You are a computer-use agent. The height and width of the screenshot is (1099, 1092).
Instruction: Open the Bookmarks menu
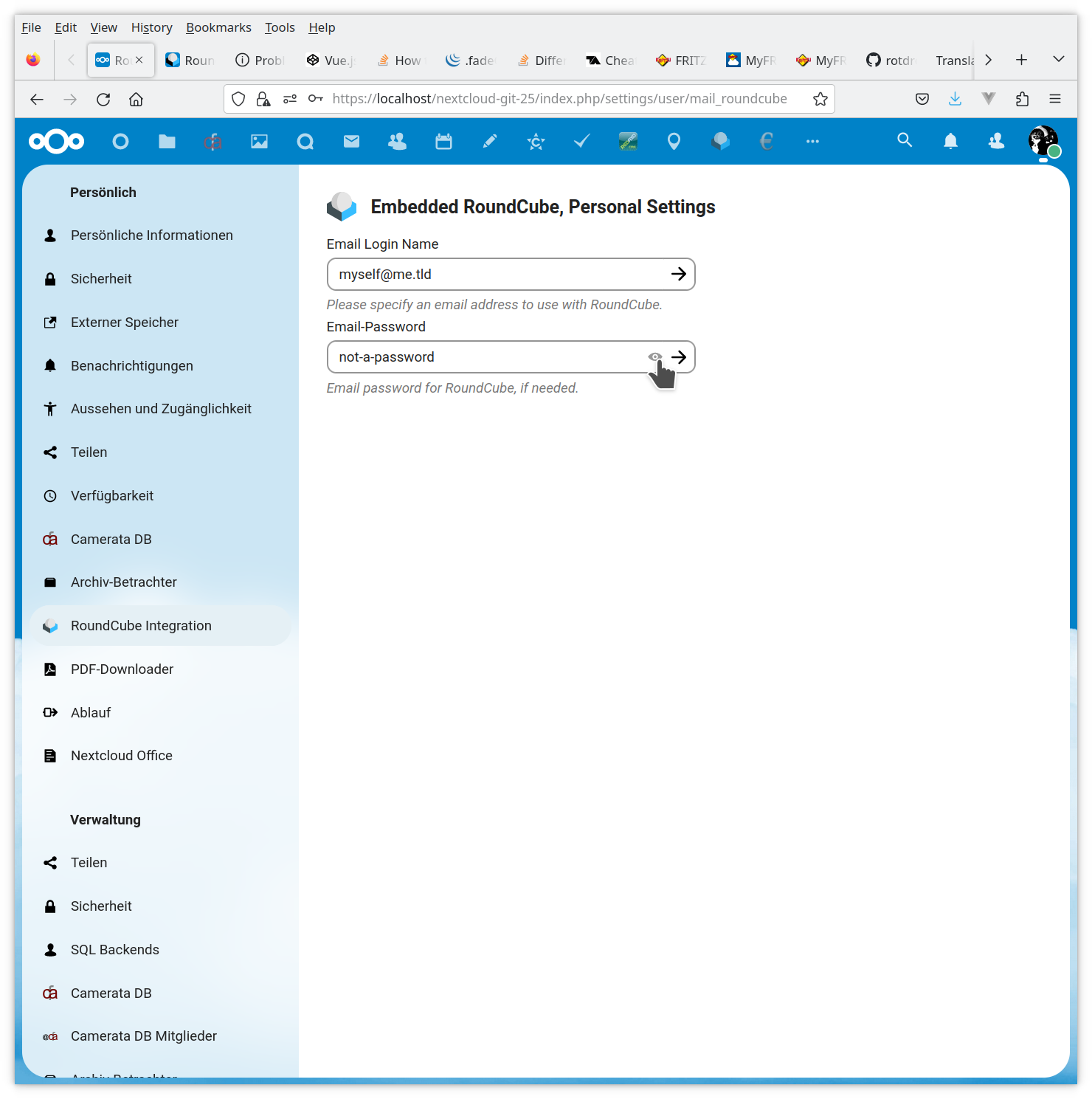218,27
